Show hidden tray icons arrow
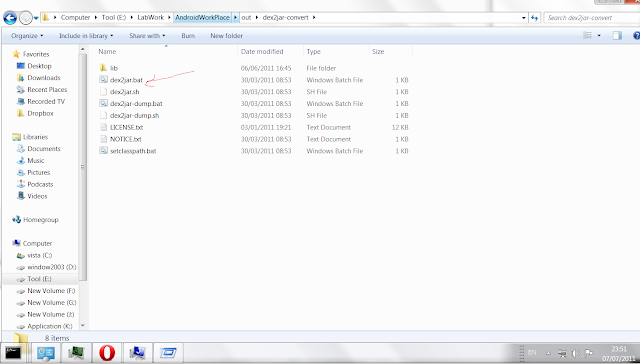This screenshot has width=640, height=364. [x=548, y=353]
